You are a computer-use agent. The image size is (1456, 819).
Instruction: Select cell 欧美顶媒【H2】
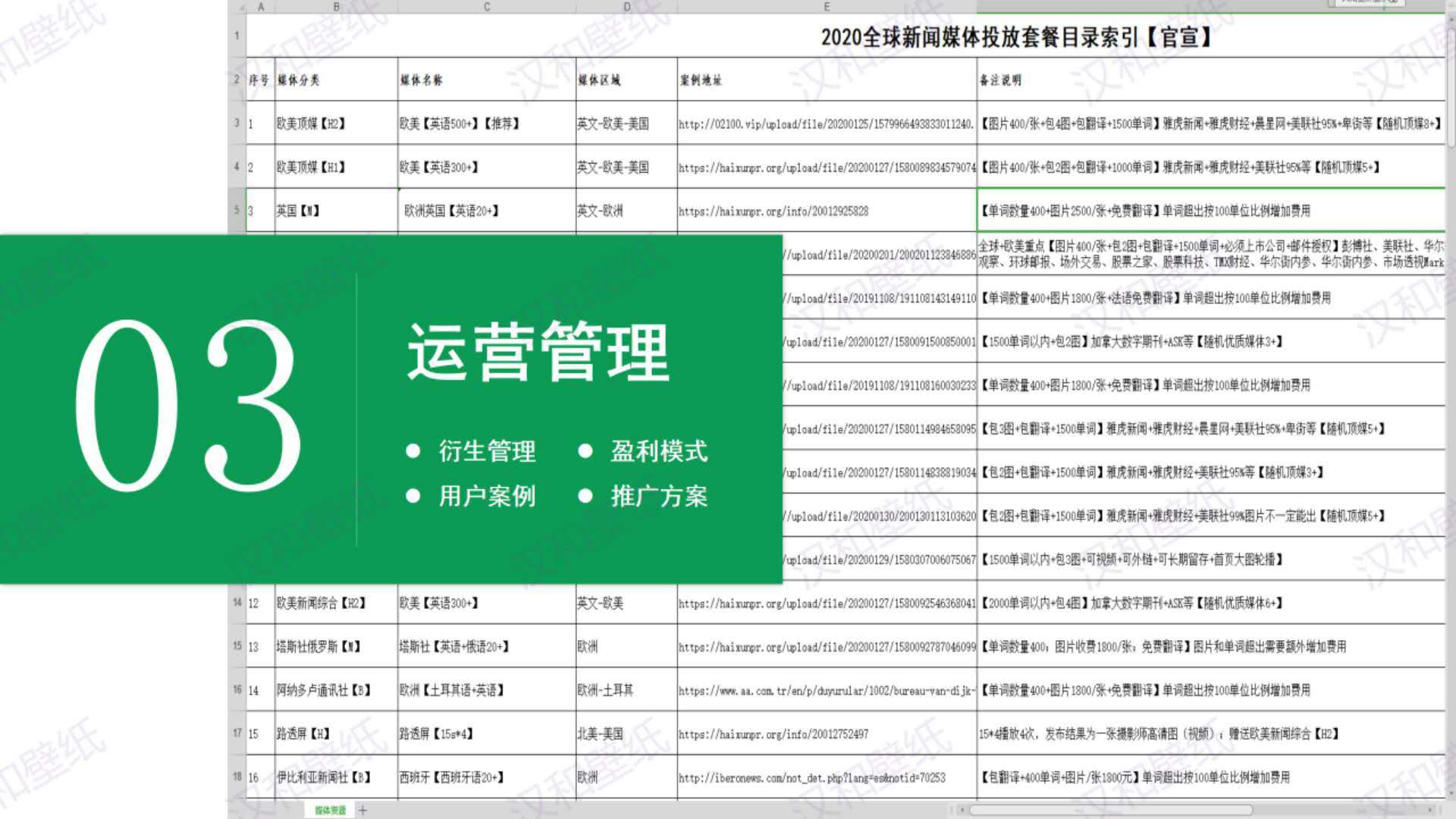click(x=336, y=123)
